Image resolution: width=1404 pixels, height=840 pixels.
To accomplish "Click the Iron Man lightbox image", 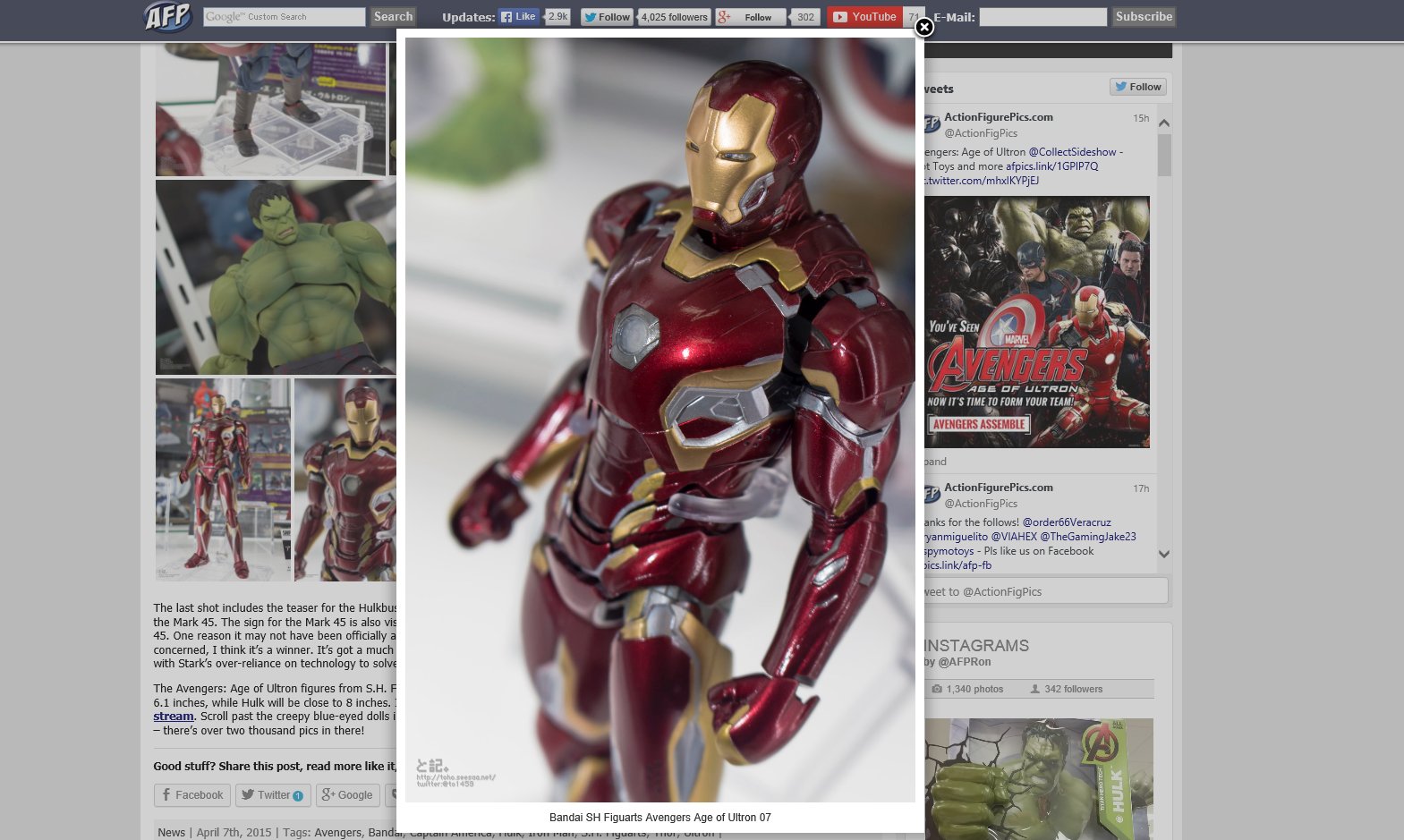I will [660, 420].
